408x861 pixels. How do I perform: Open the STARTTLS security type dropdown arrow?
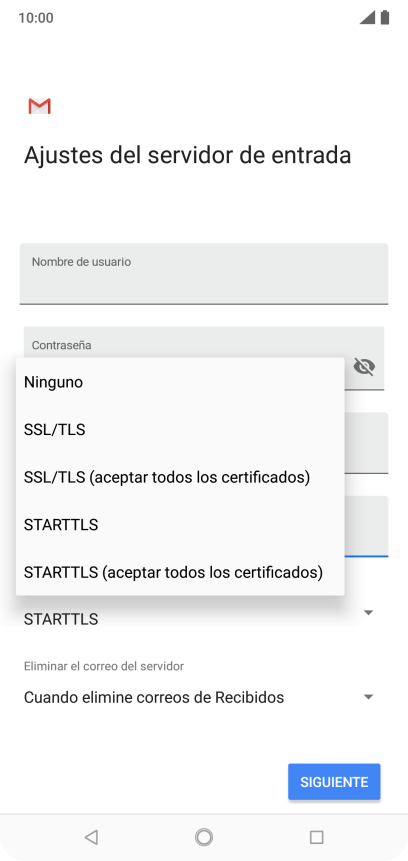point(368,612)
